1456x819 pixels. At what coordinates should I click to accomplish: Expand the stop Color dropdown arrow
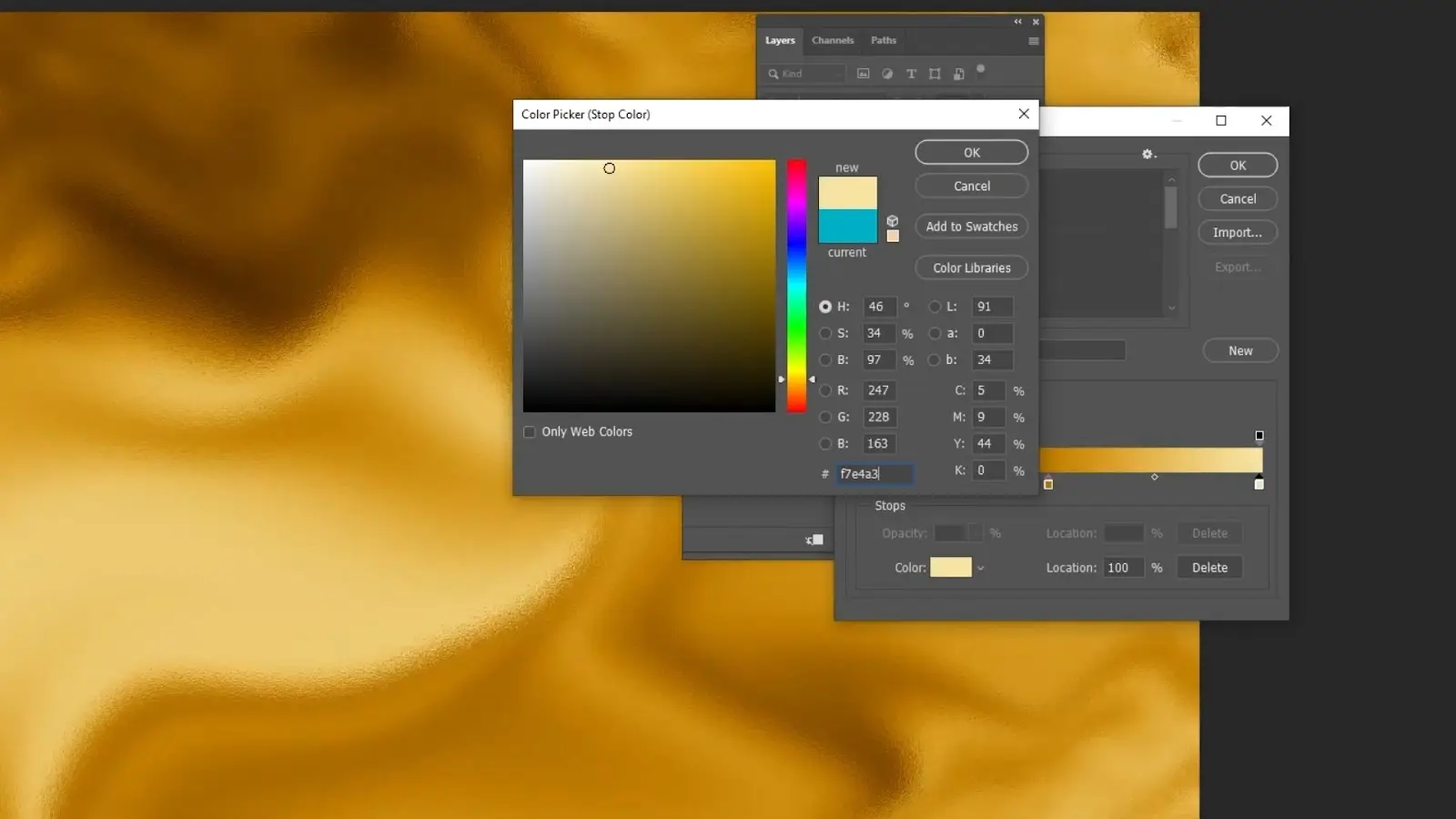tap(981, 568)
